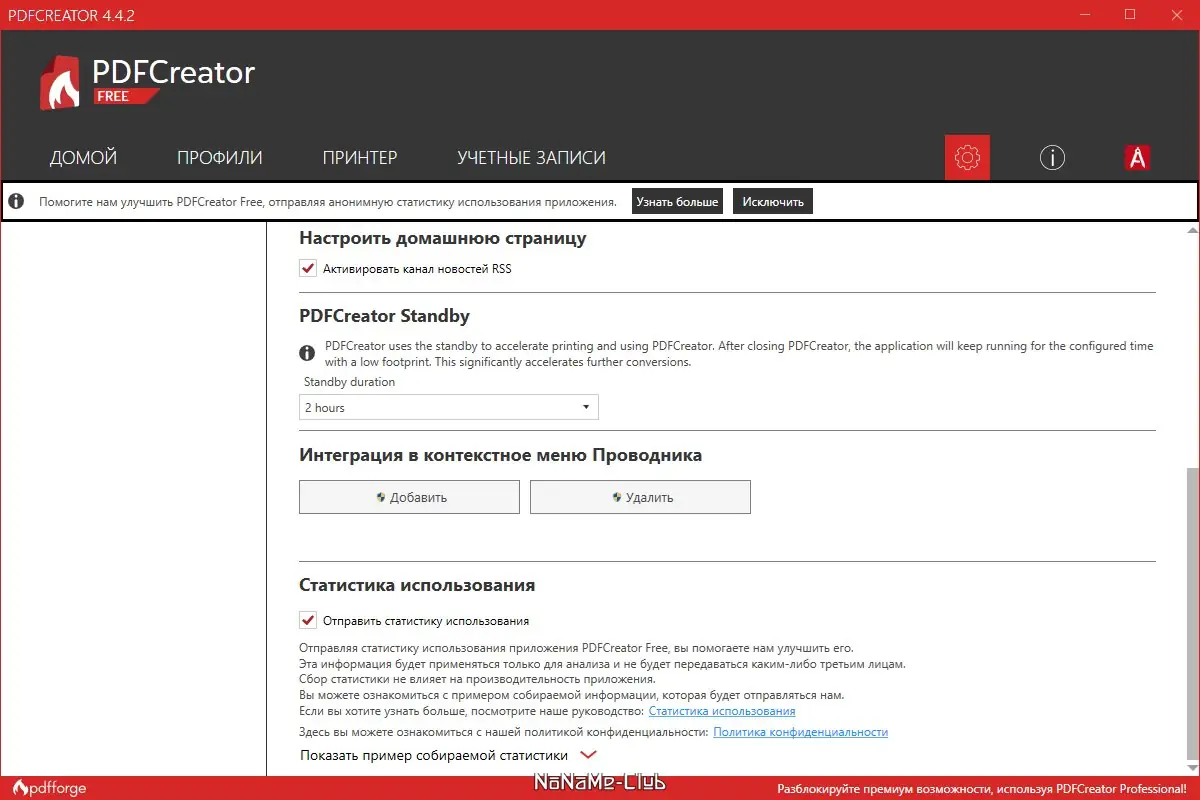This screenshot has width=1200, height=800.
Task: Switch to the ПРОФИЛИ tab
Action: click(x=220, y=158)
